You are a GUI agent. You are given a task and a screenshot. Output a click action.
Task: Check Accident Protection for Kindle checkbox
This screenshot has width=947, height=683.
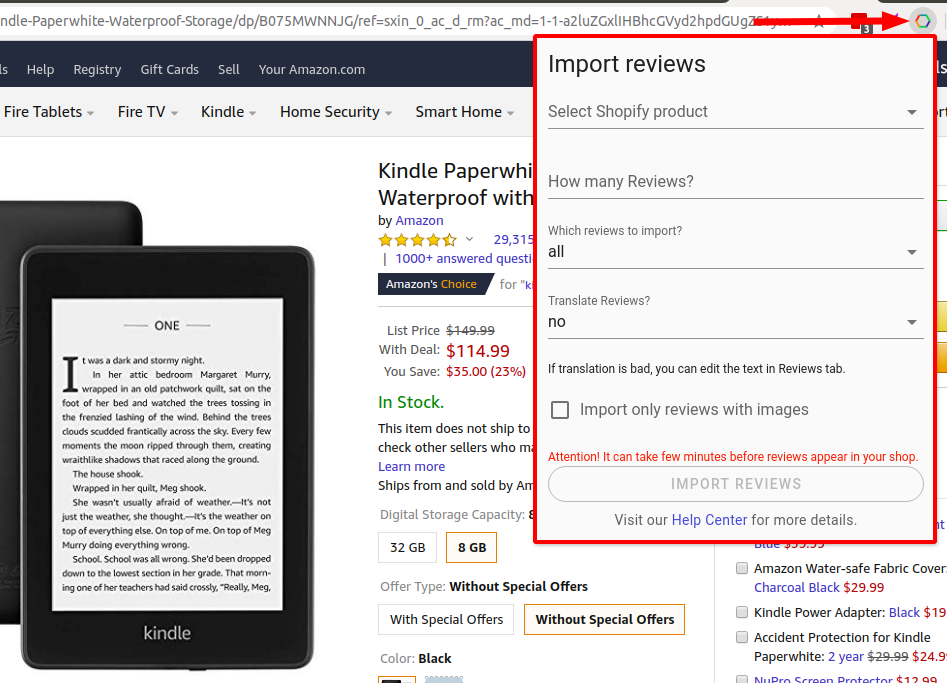[x=742, y=637]
